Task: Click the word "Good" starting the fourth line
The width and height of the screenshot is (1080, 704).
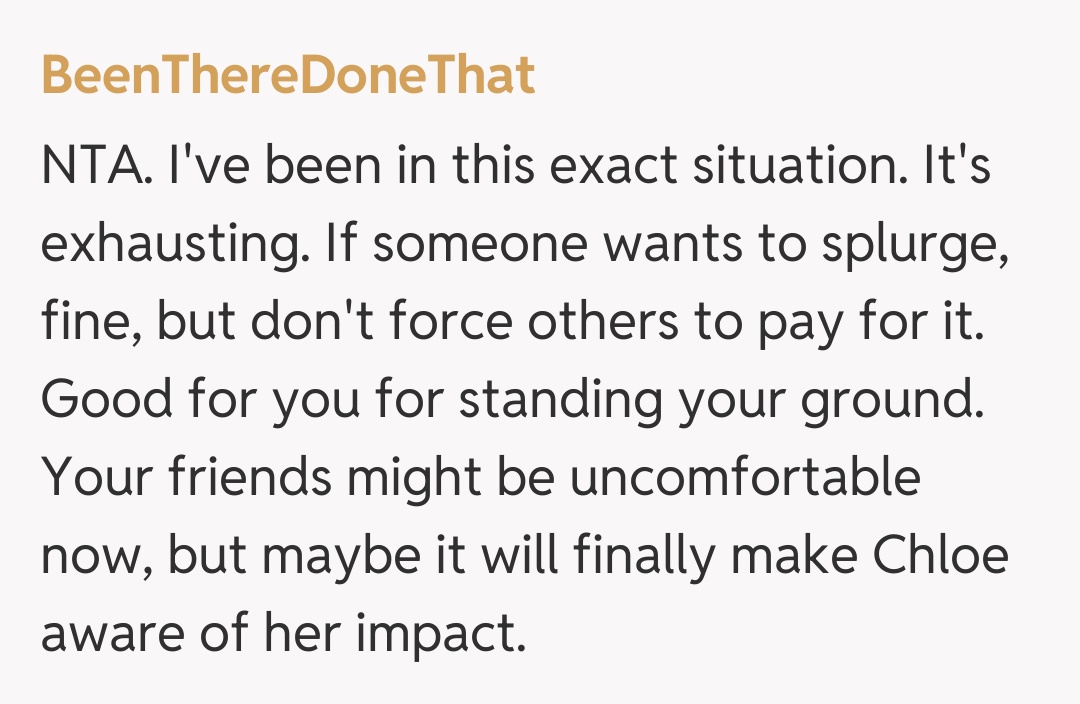Action: click(x=106, y=400)
